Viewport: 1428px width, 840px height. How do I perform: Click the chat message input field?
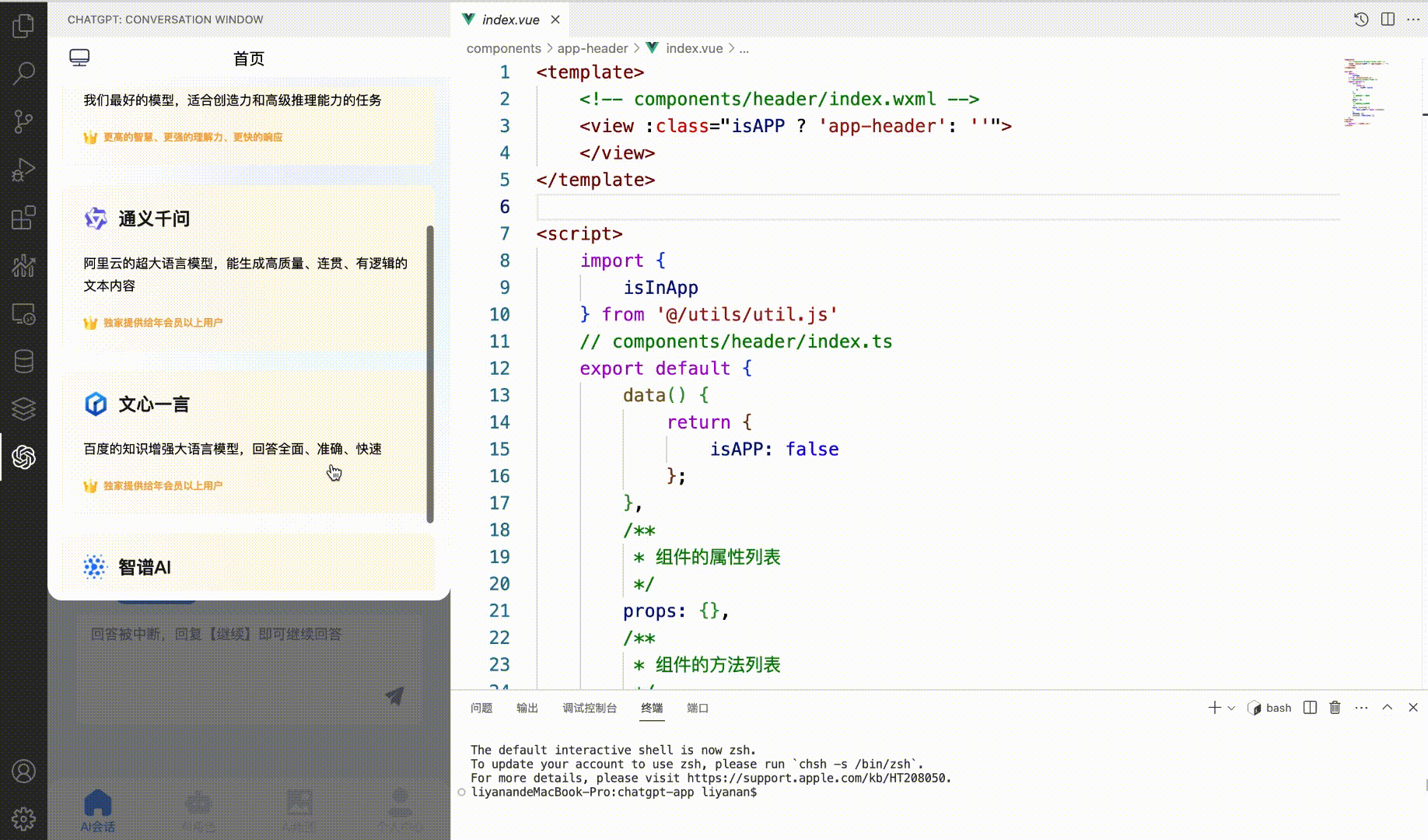[249, 669]
